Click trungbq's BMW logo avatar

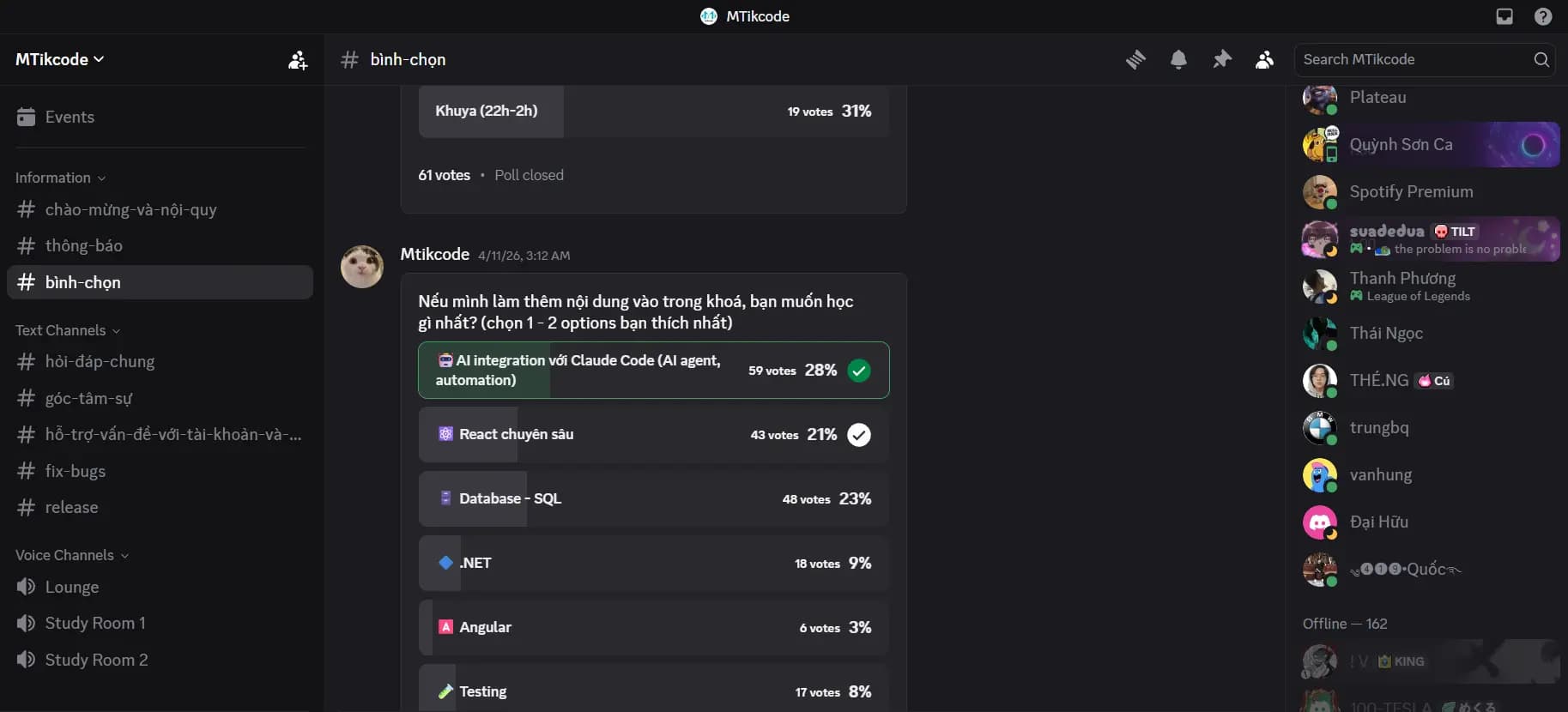point(1319,427)
